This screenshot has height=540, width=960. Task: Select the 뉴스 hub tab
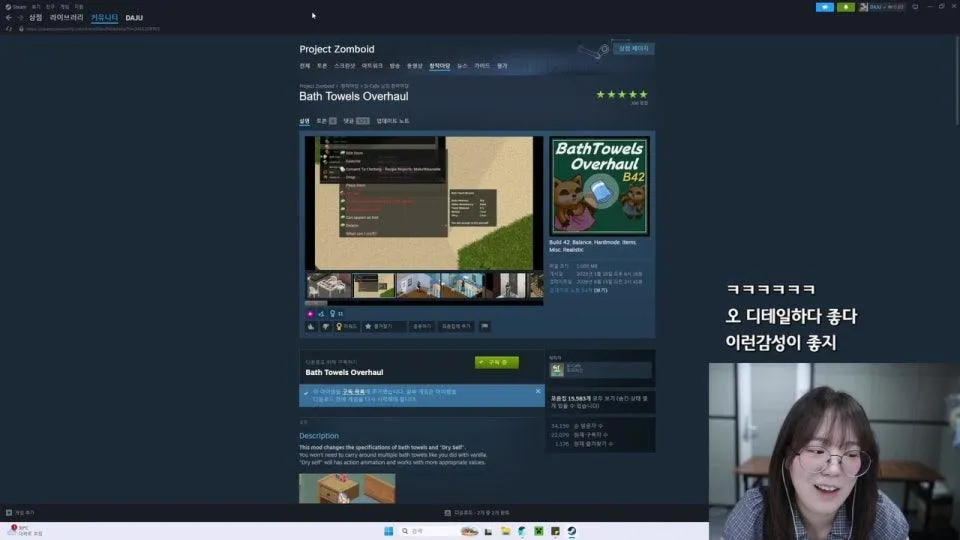462,66
